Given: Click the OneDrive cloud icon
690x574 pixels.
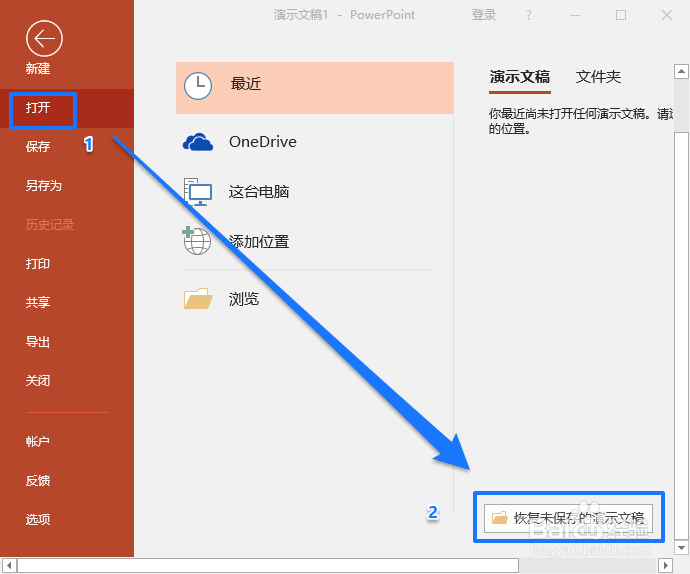Looking at the screenshot, I should tap(198, 142).
